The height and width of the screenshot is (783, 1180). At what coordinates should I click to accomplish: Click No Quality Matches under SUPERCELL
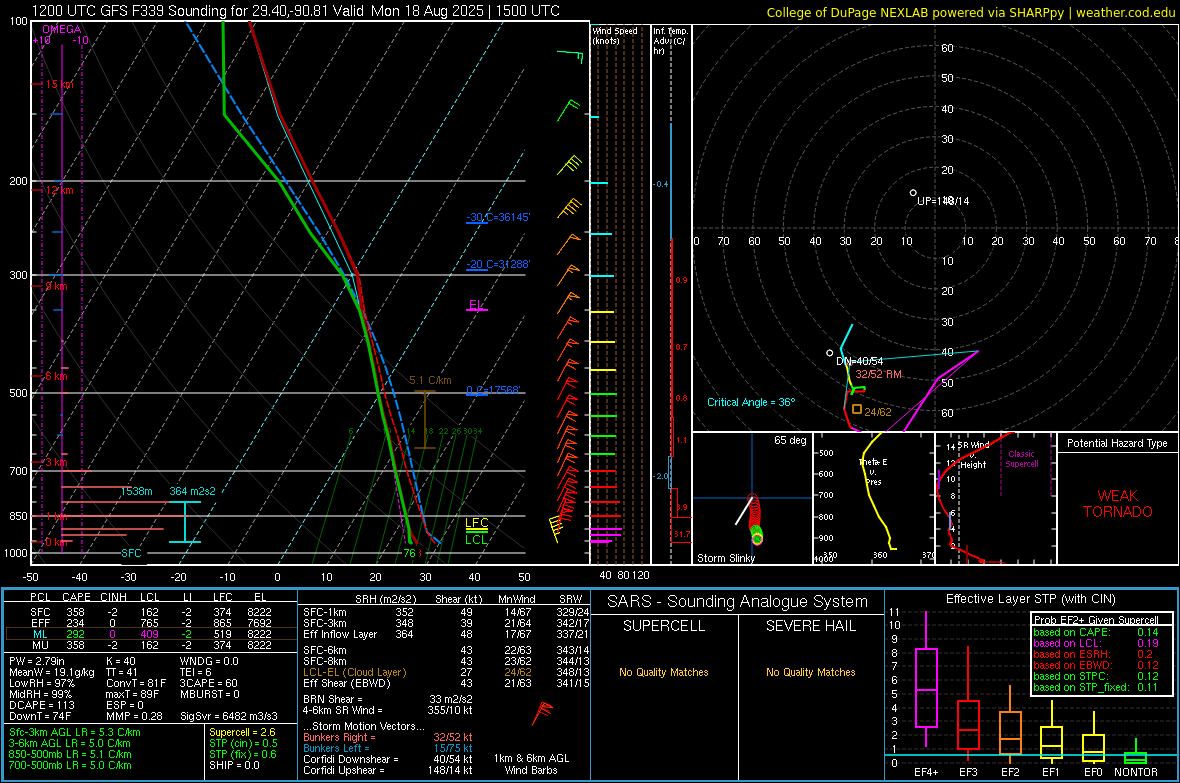click(664, 672)
